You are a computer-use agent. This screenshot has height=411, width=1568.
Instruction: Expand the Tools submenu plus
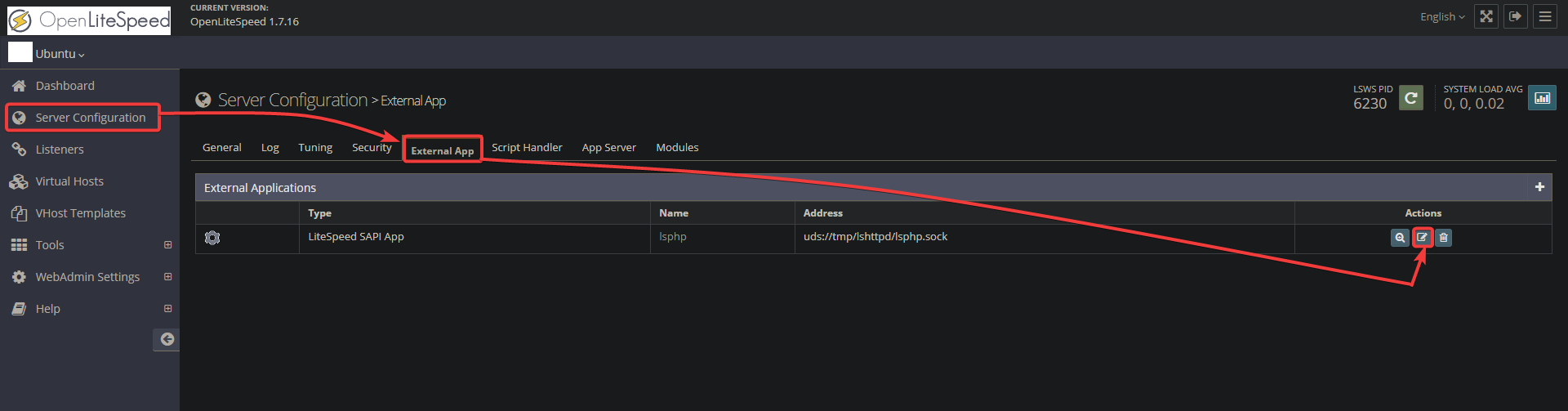tap(167, 245)
